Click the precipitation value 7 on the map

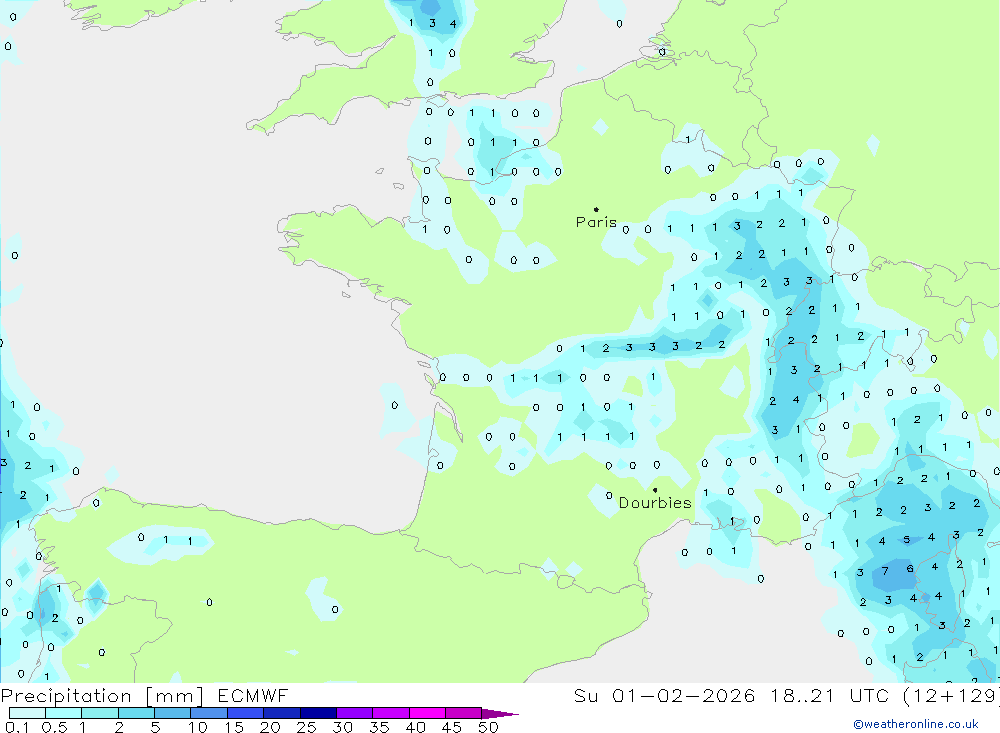(x=885, y=571)
